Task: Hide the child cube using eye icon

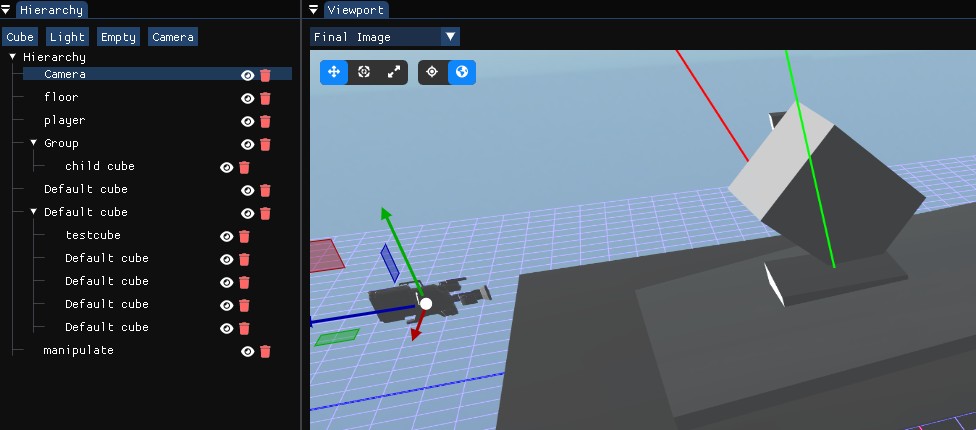Action: 226,167
